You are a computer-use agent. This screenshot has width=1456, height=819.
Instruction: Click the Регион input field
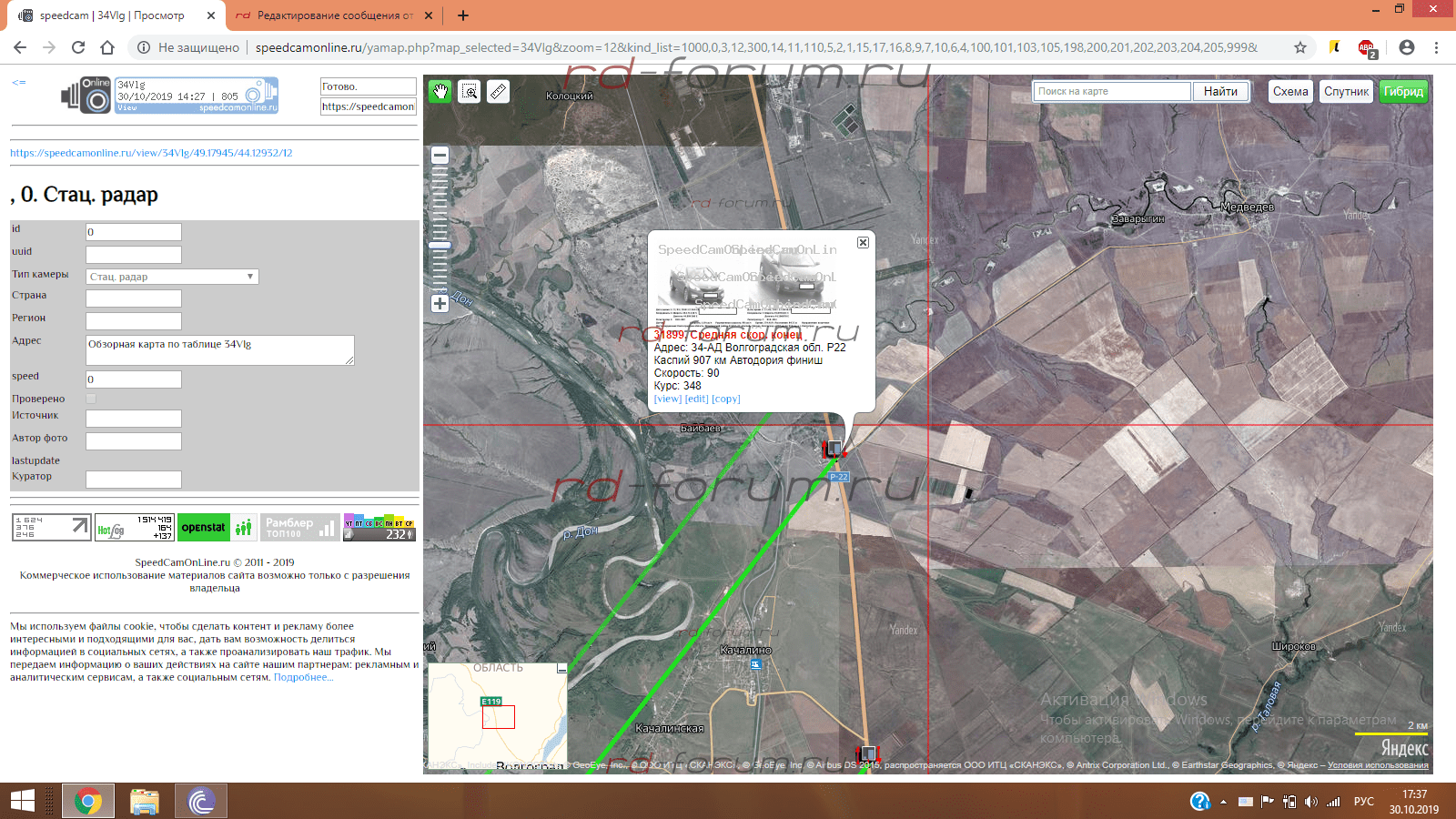(x=133, y=321)
